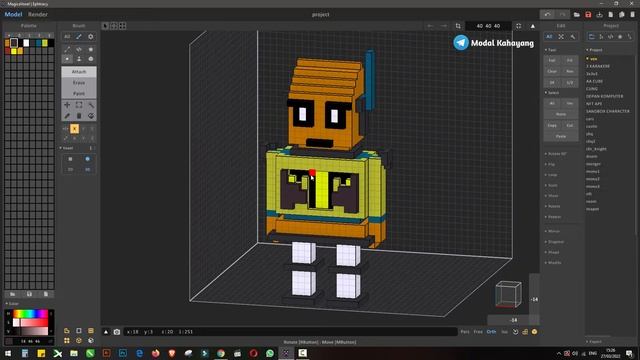Select the magic wand tool icon
640x360 pixels.
tap(91, 105)
